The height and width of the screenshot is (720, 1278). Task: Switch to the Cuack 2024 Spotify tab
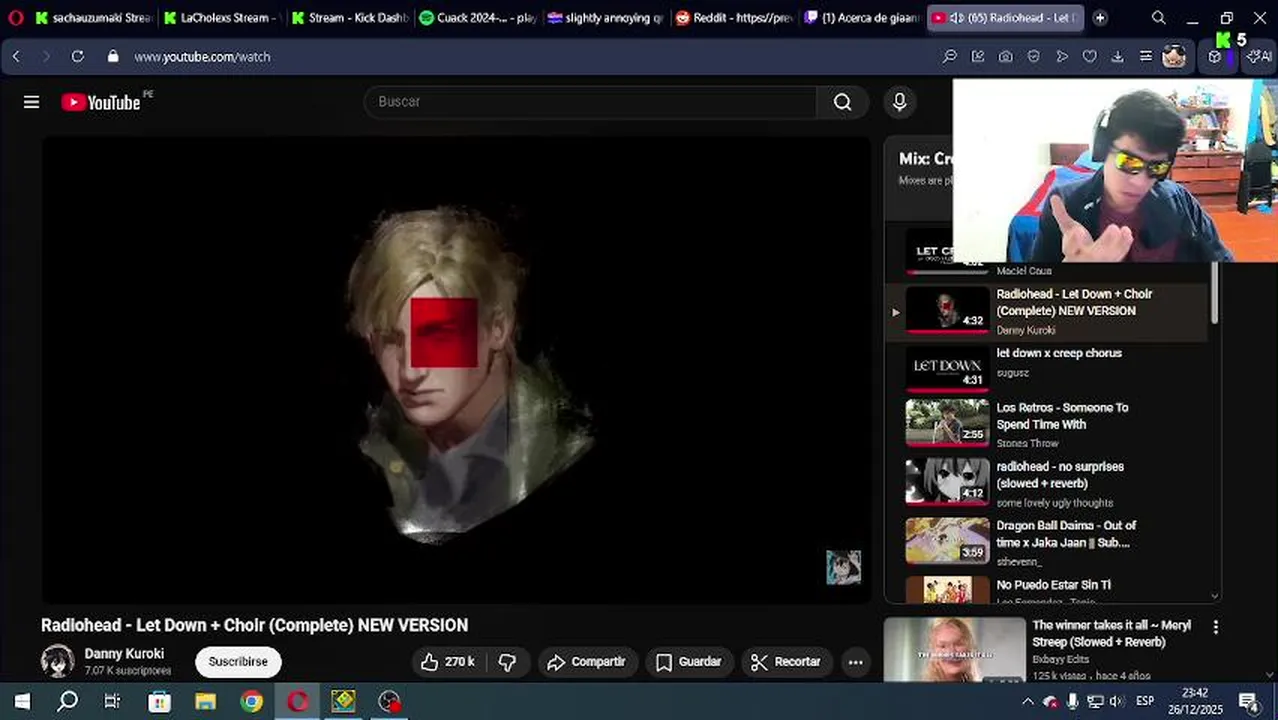[x=476, y=18]
